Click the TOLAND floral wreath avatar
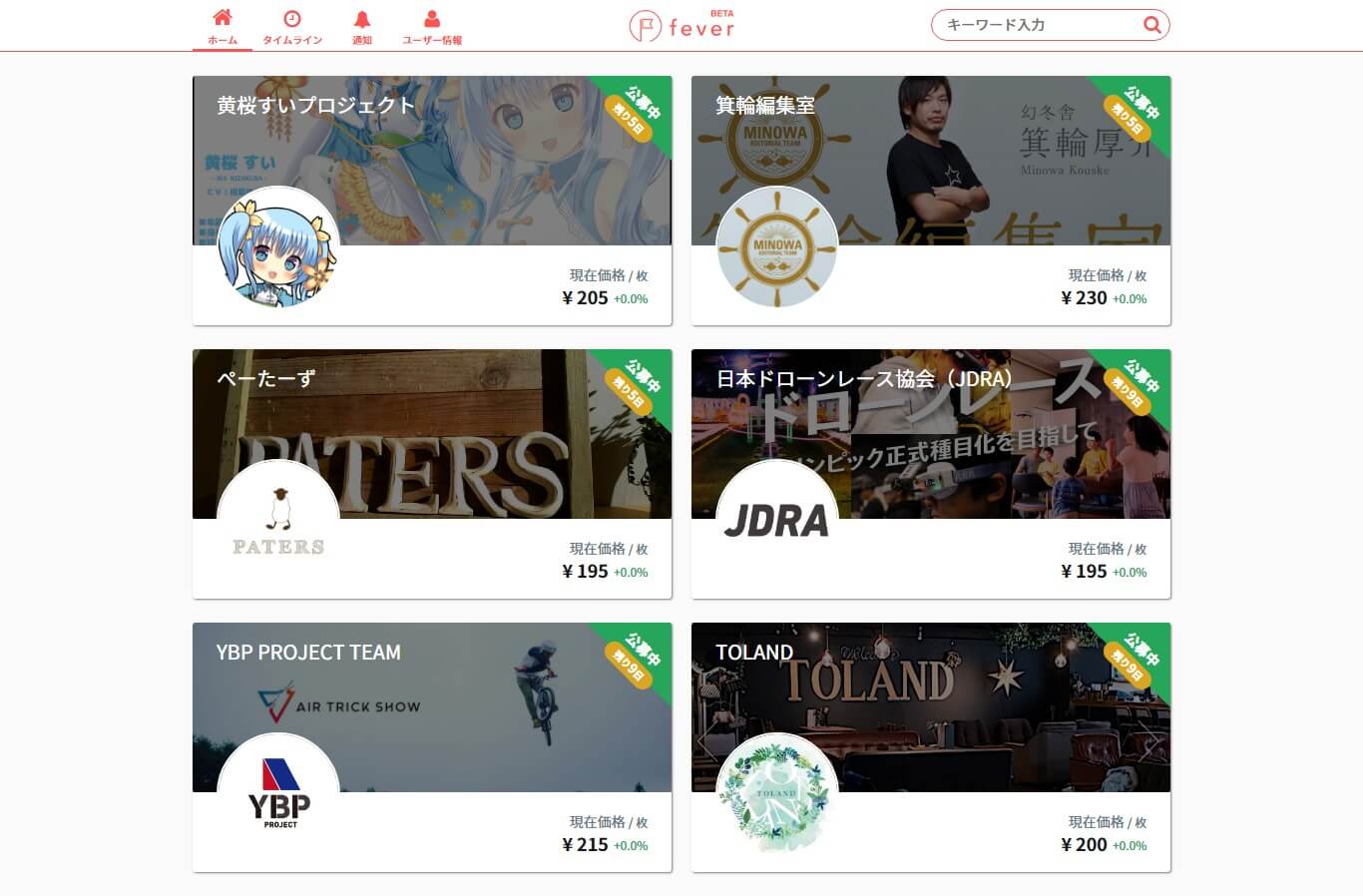The width and height of the screenshot is (1363, 896). point(777,793)
